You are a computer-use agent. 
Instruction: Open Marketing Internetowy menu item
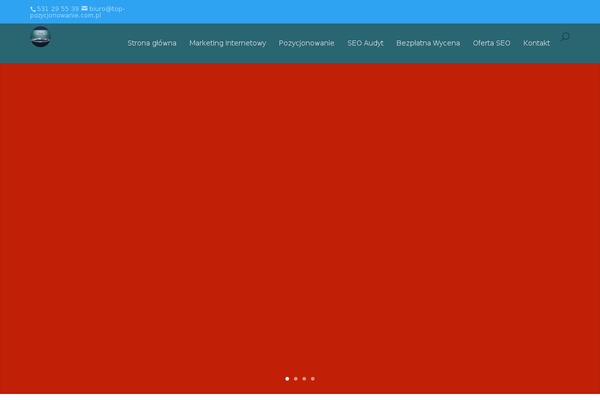[x=227, y=43]
